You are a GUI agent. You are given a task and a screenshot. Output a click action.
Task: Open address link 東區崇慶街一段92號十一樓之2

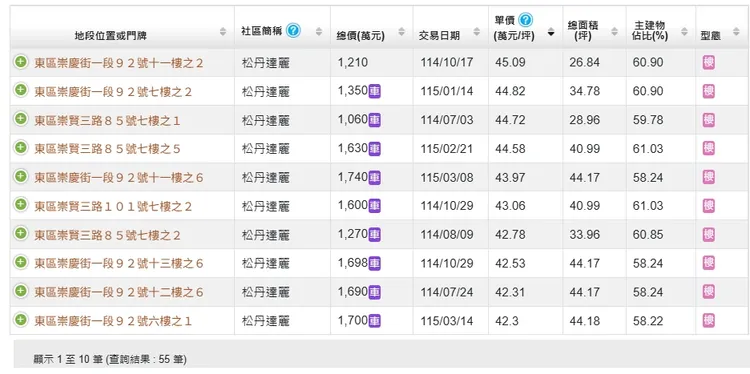(x=119, y=63)
